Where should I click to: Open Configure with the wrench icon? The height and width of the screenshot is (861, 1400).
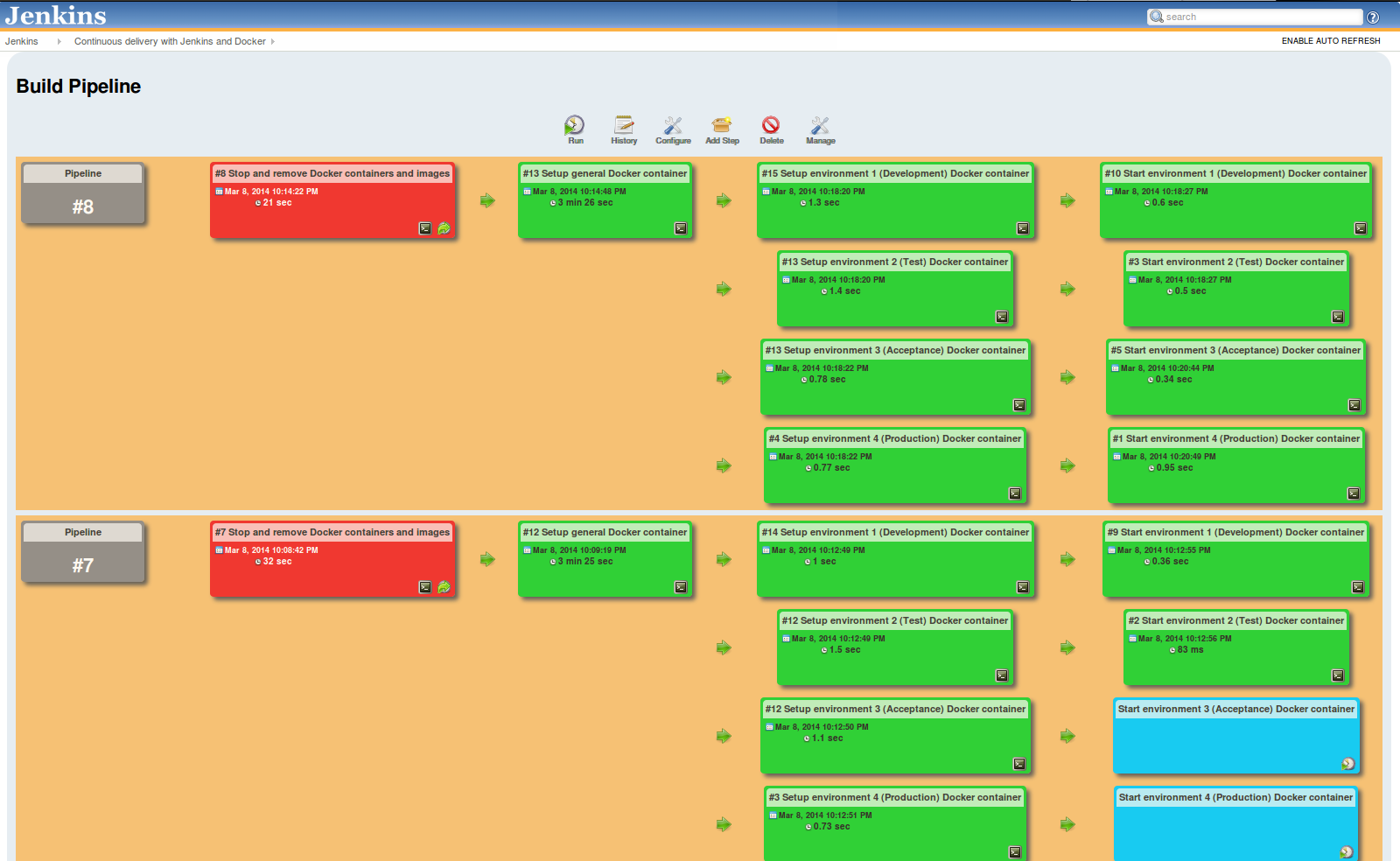[673, 125]
